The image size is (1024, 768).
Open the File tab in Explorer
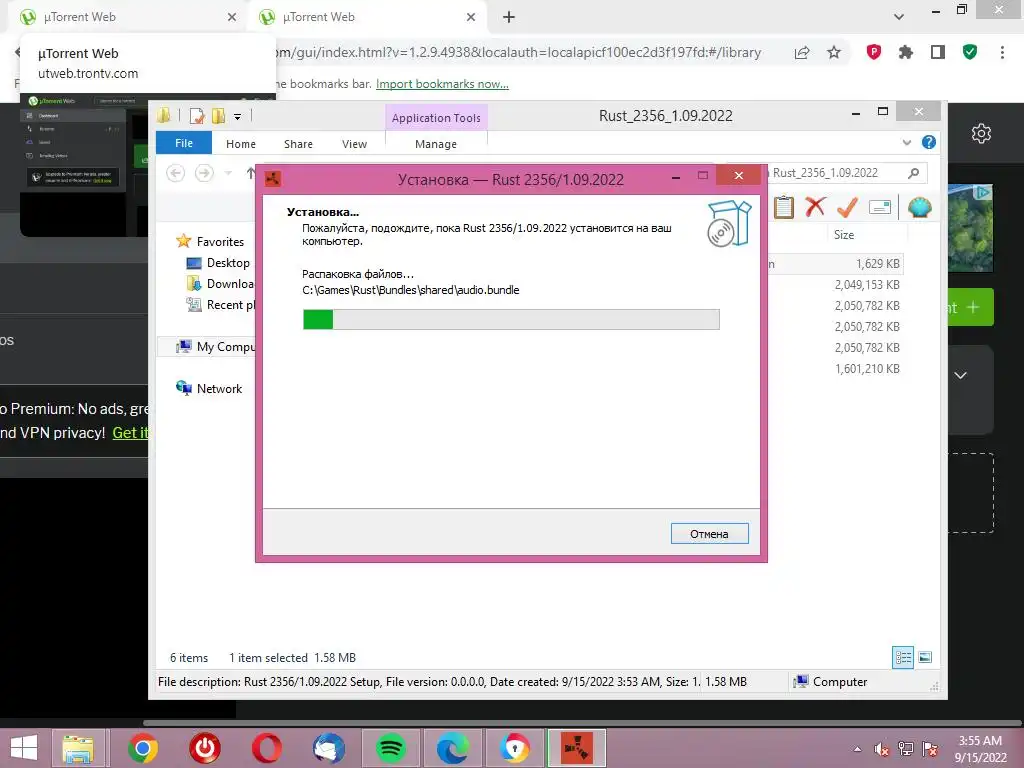tap(184, 143)
